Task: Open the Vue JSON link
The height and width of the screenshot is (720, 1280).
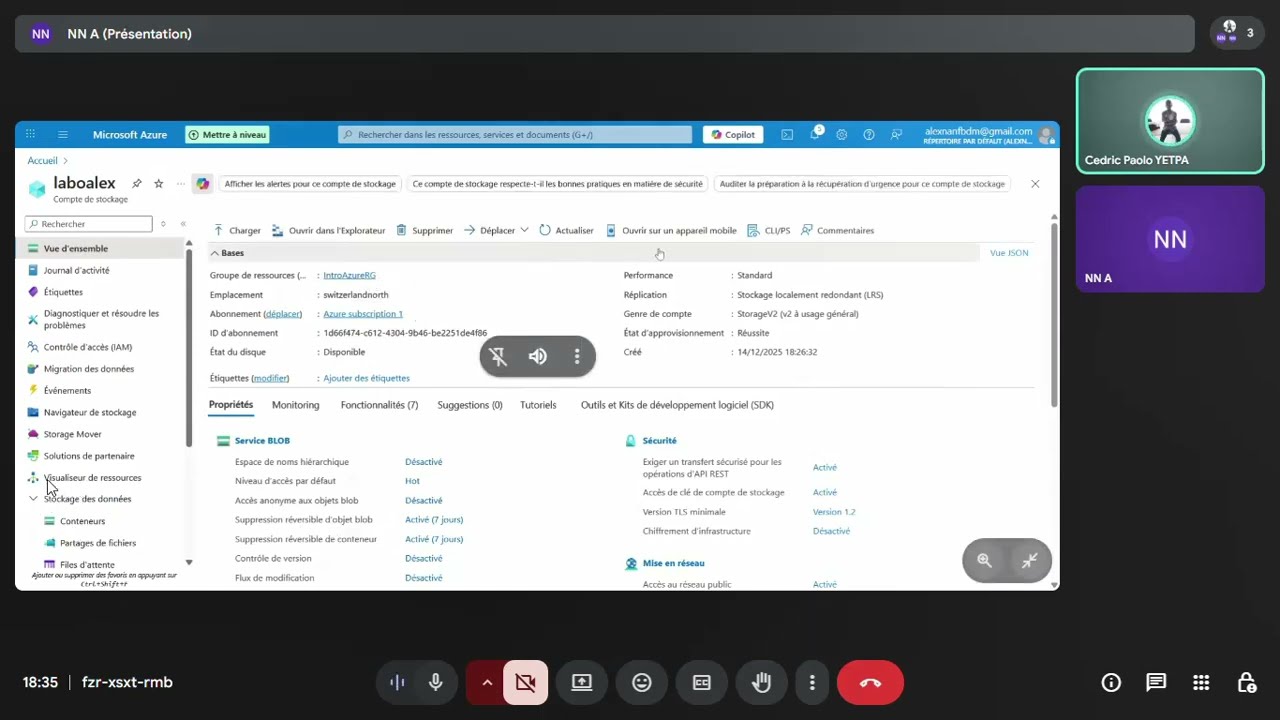Action: (x=1009, y=253)
